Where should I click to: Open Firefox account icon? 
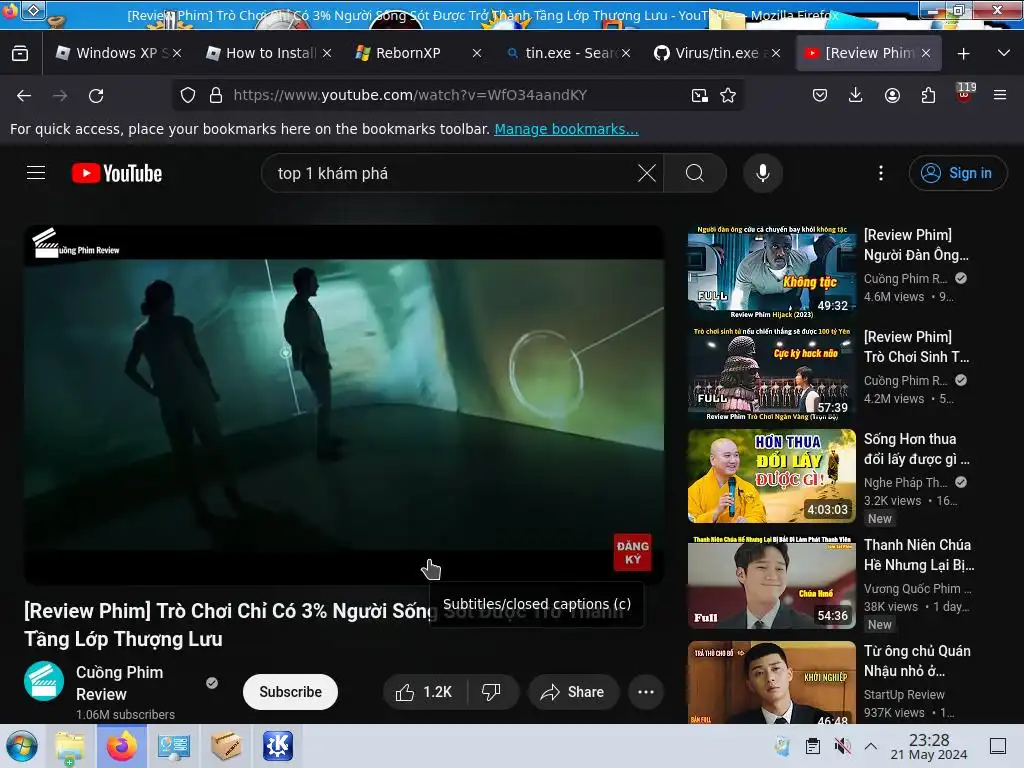[x=892, y=95]
